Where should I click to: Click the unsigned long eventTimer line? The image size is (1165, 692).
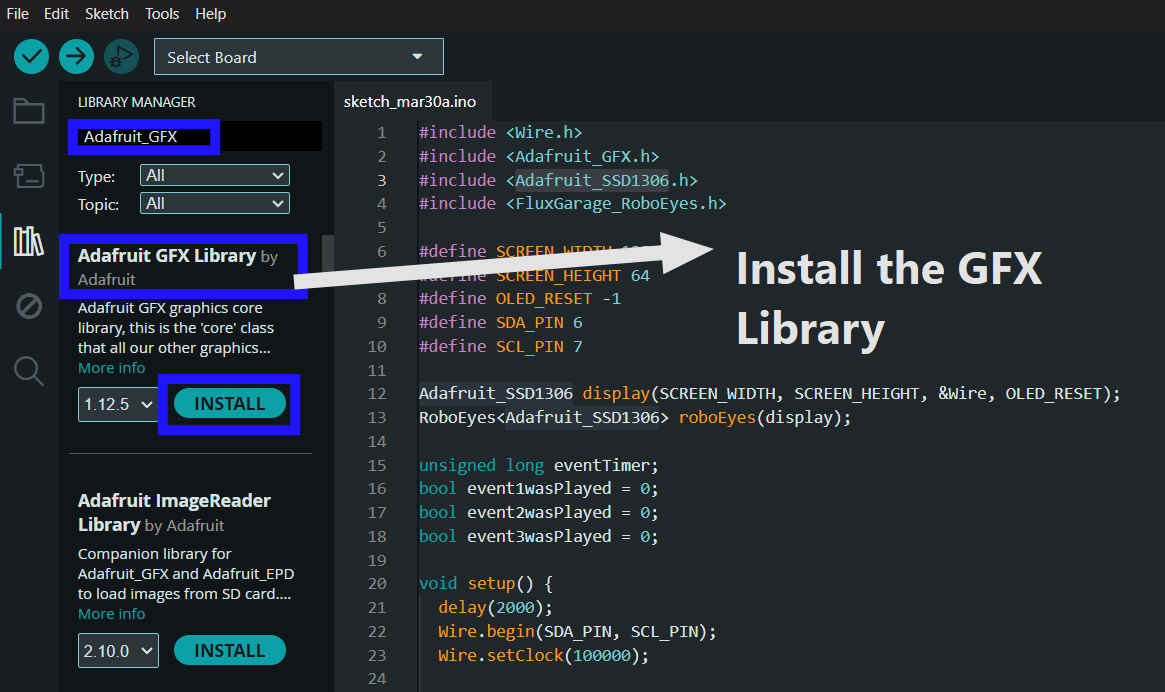[539, 465]
